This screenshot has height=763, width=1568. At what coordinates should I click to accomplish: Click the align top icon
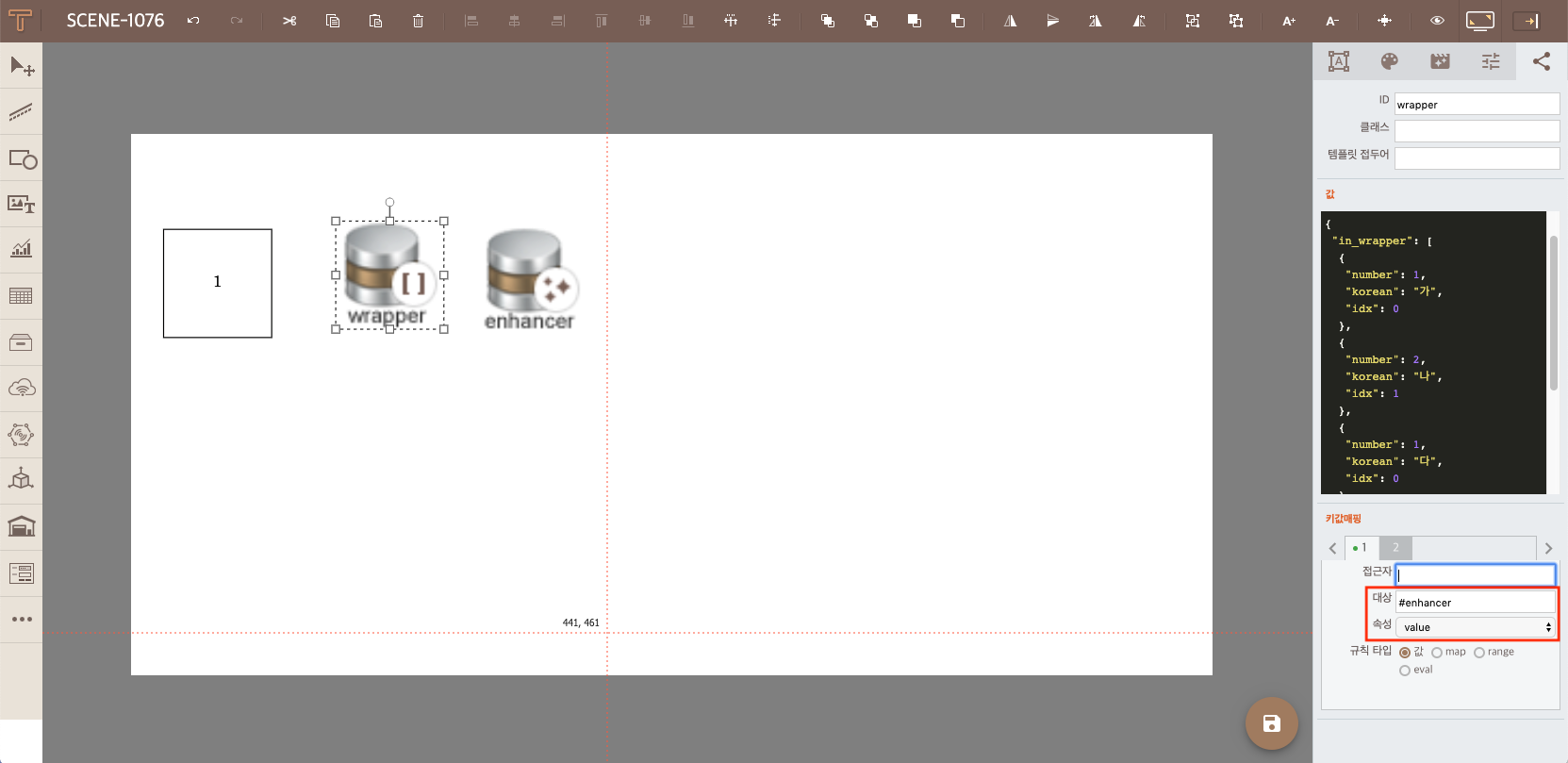tap(602, 21)
